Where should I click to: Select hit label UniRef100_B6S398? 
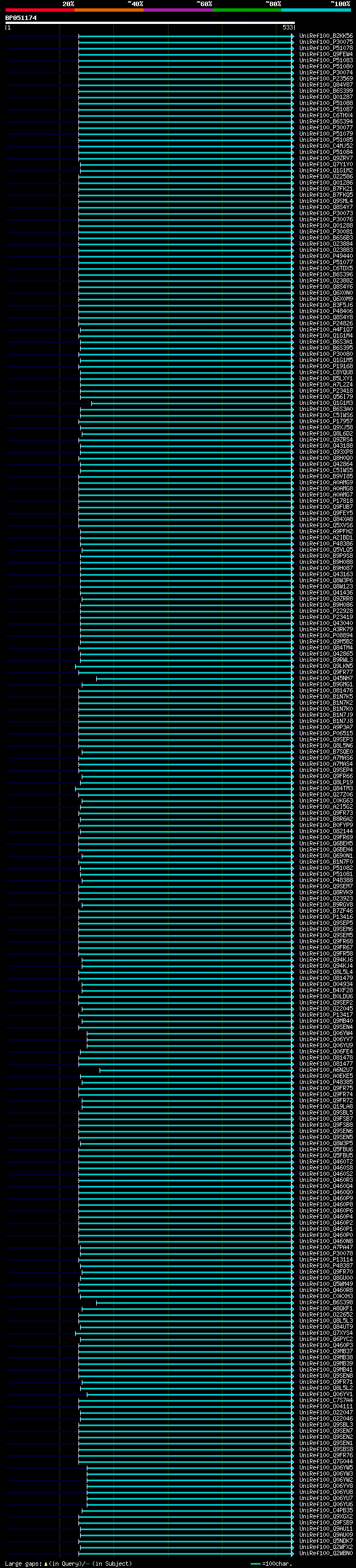(326, 1303)
